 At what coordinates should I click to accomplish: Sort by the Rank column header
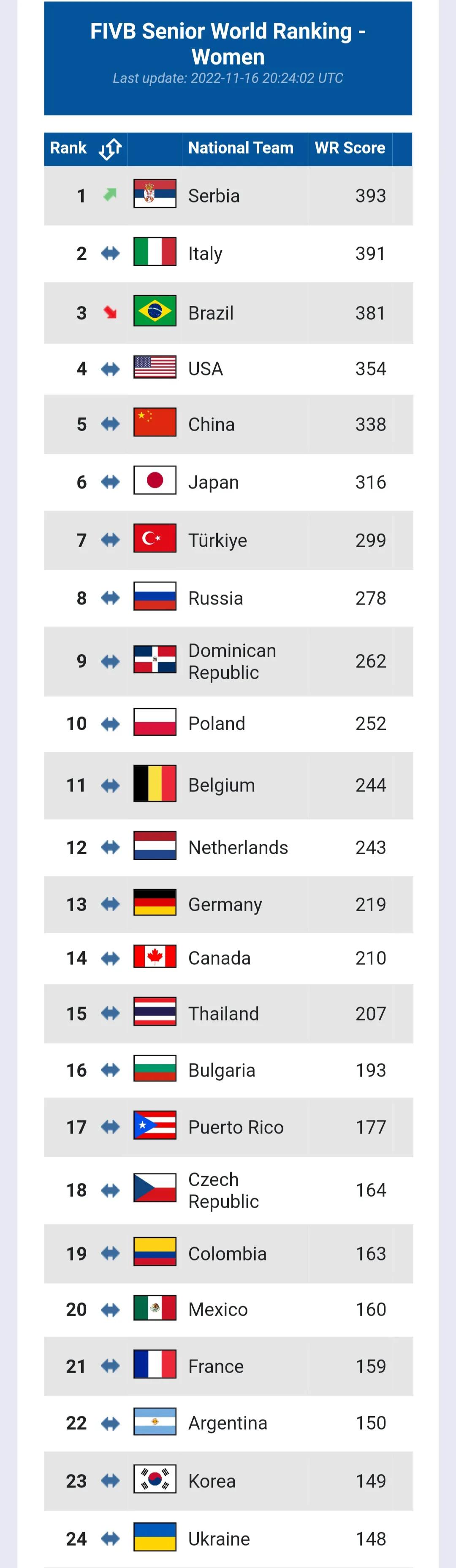point(68,148)
